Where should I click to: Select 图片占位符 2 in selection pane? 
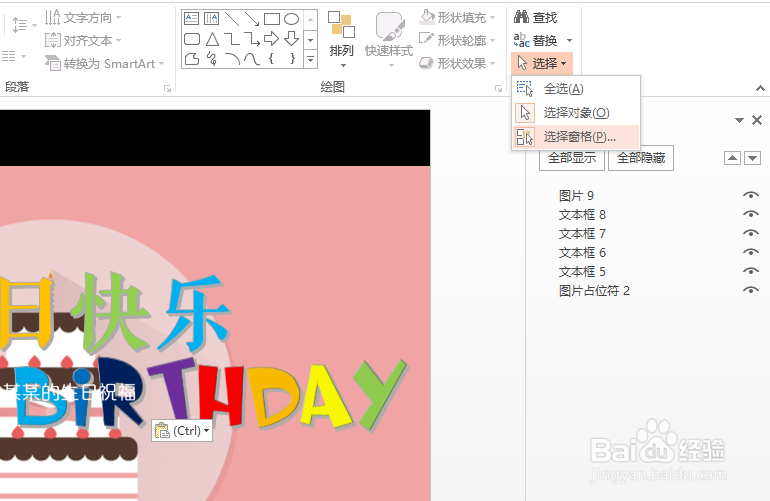[x=594, y=291]
